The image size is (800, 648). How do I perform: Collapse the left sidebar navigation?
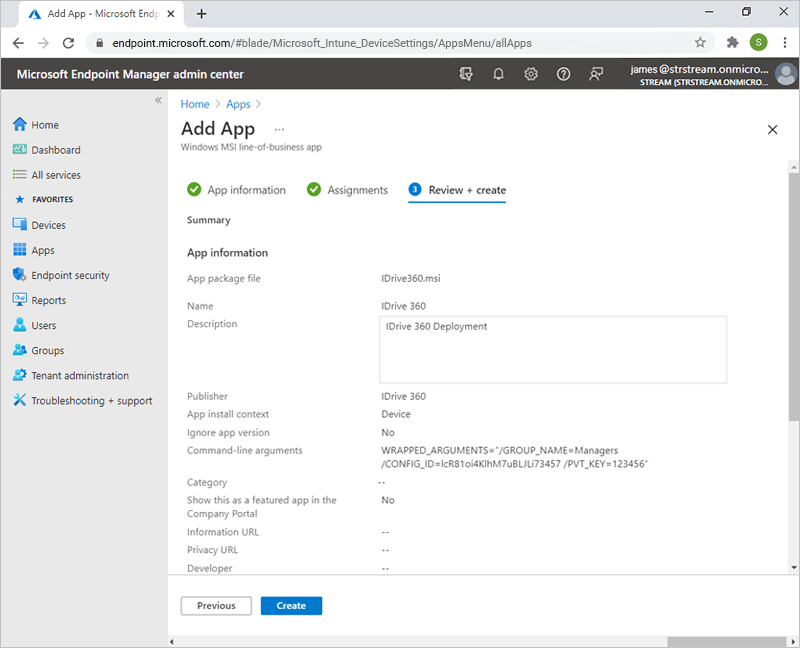[x=158, y=101]
